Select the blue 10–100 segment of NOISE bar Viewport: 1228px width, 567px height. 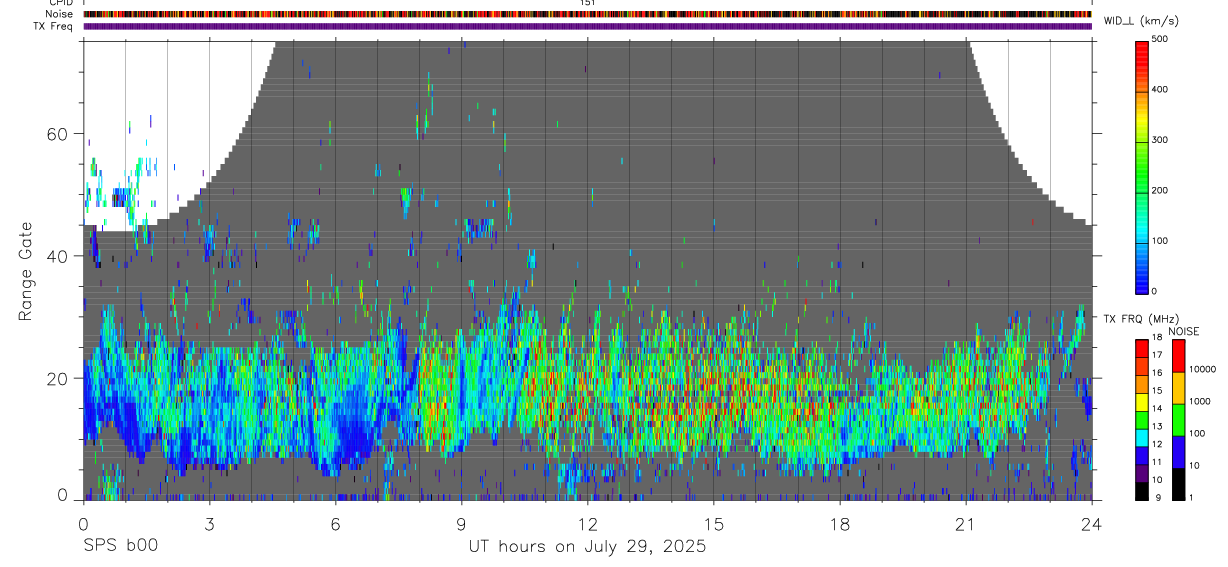(1177, 452)
